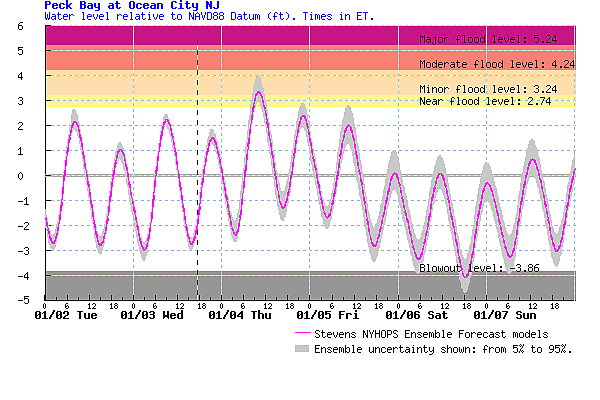Select the 01/02 Tue date label
Image resolution: width=600 pixels, height=400 pixels.
[x=66, y=316]
